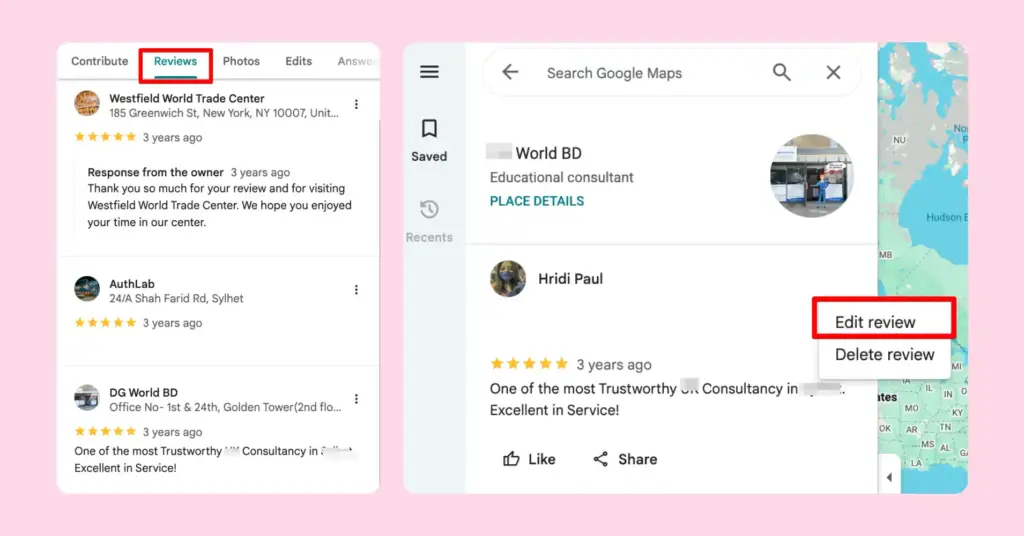The width and height of the screenshot is (1024, 536).
Task: Choose Delete review from menu
Action: click(x=884, y=355)
